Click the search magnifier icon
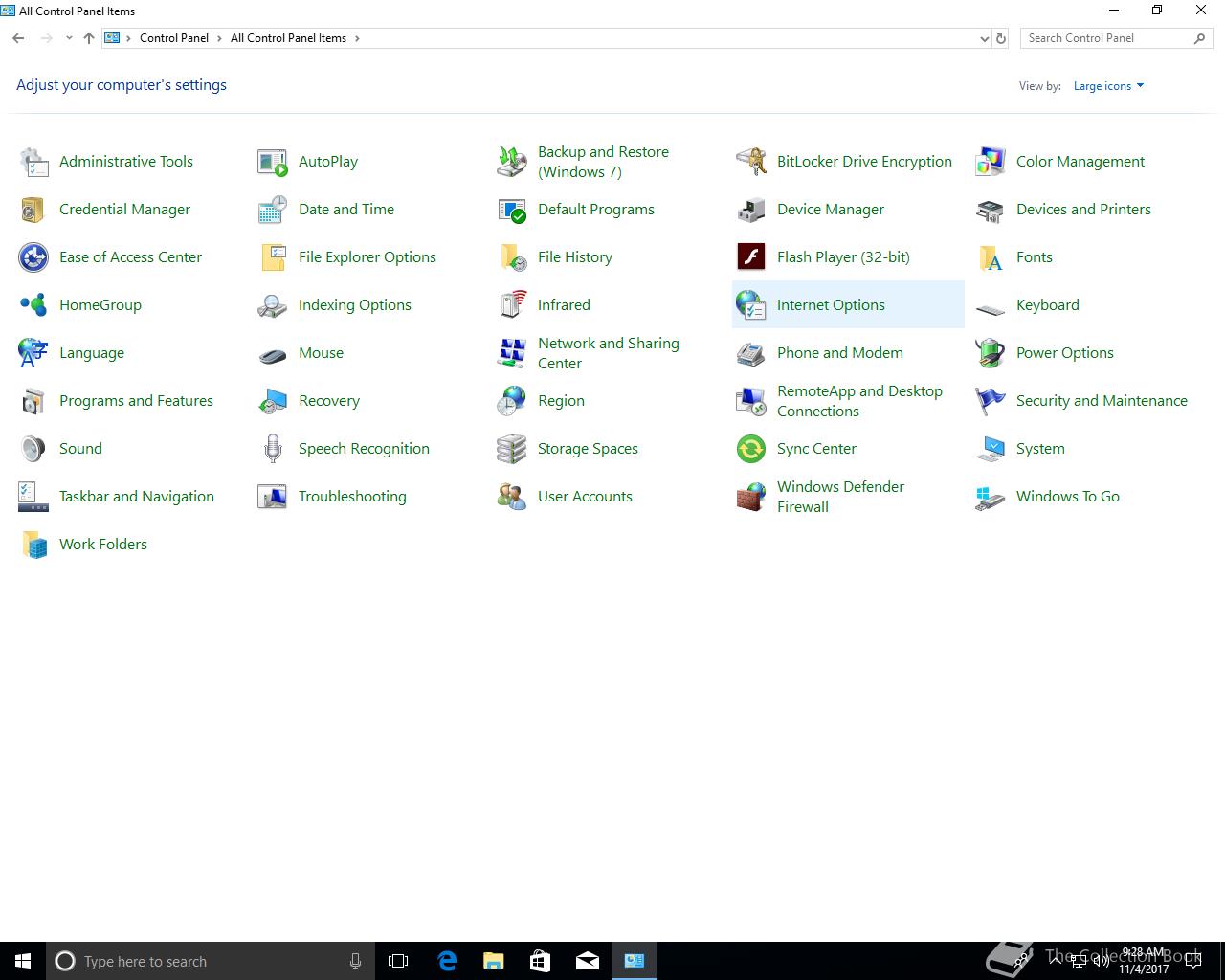 click(1199, 38)
